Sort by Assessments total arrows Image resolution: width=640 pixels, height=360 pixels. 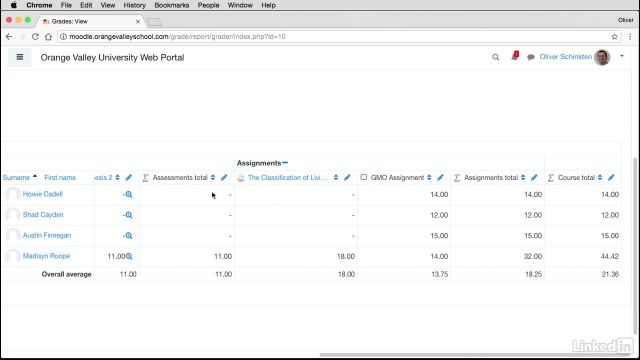[213, 178]
